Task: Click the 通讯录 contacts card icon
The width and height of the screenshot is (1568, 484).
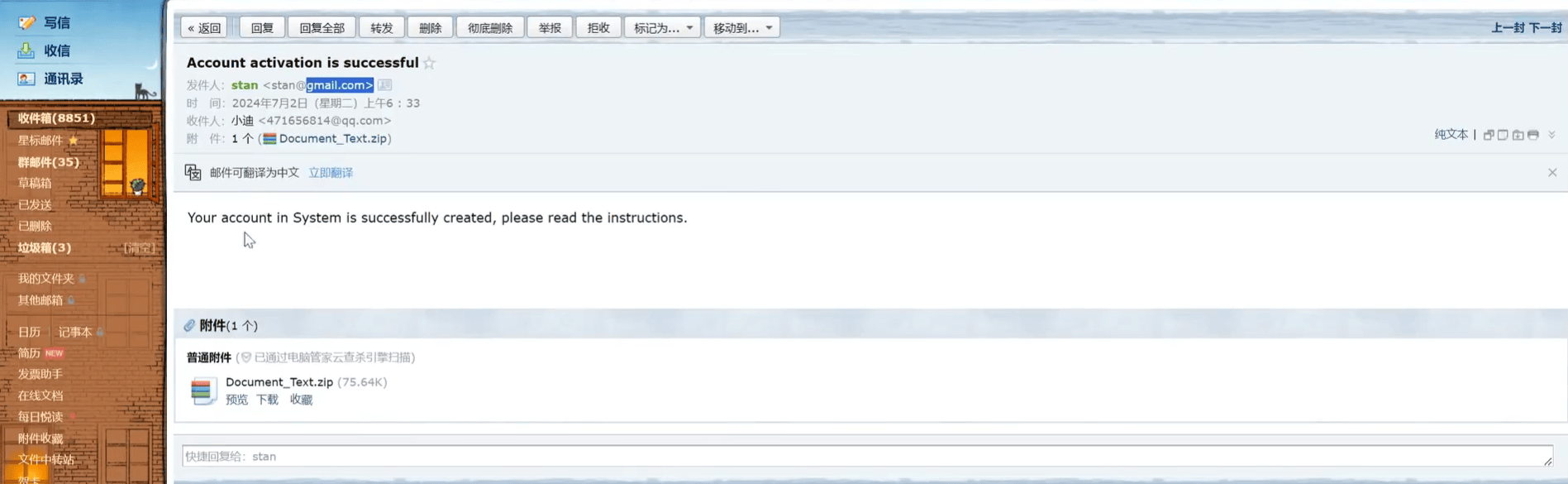Action: tap(26, 79)
